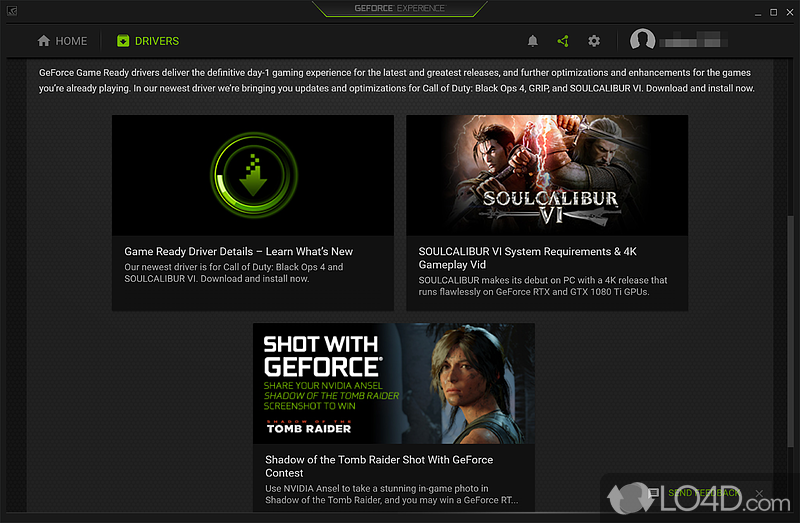Open 'Shadow of the Tomb Raider Shot With GeForce Contest'

[379, 466]
